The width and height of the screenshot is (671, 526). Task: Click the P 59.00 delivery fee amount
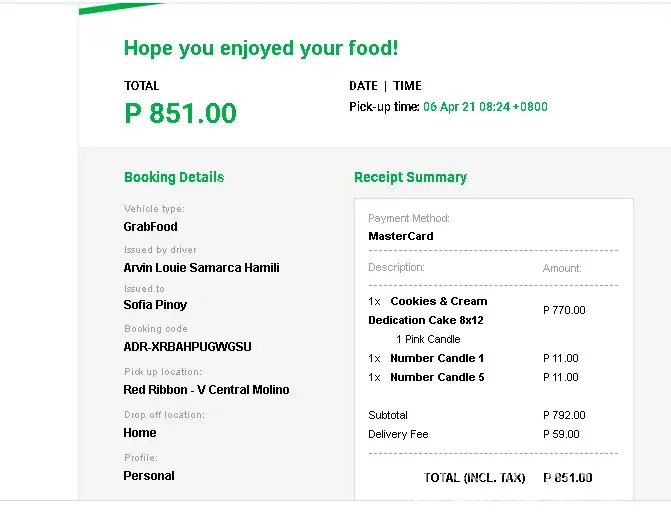pos(561,434)
